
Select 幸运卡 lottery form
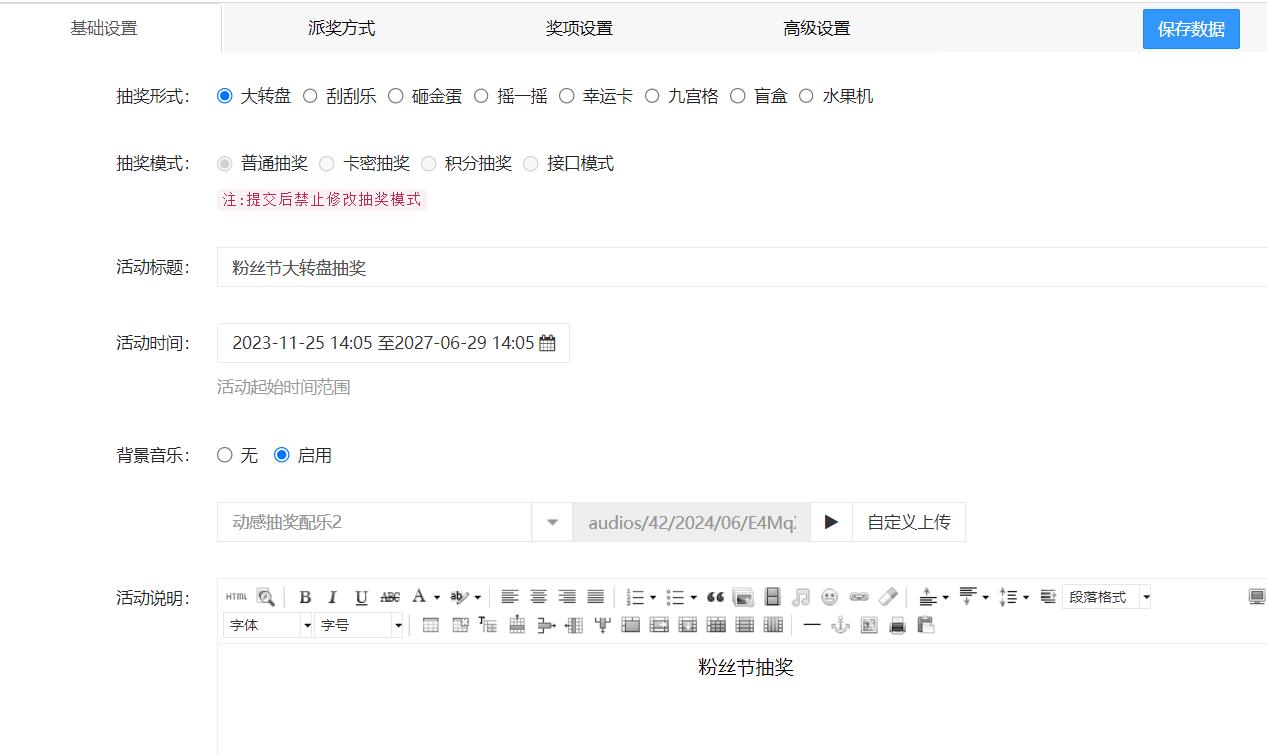coord(567,96)
